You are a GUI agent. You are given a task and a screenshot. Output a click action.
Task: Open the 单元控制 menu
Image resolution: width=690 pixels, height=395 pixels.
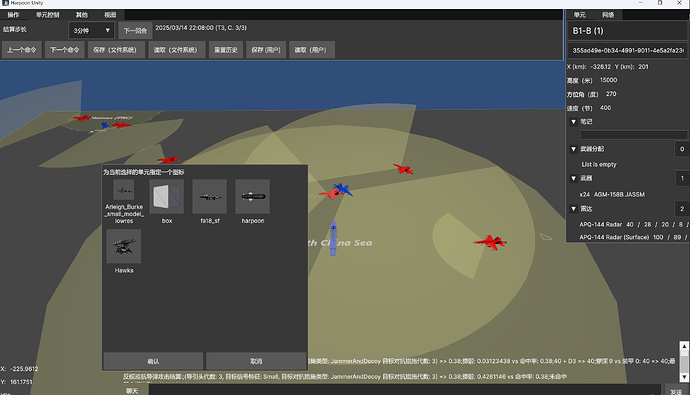48,15
